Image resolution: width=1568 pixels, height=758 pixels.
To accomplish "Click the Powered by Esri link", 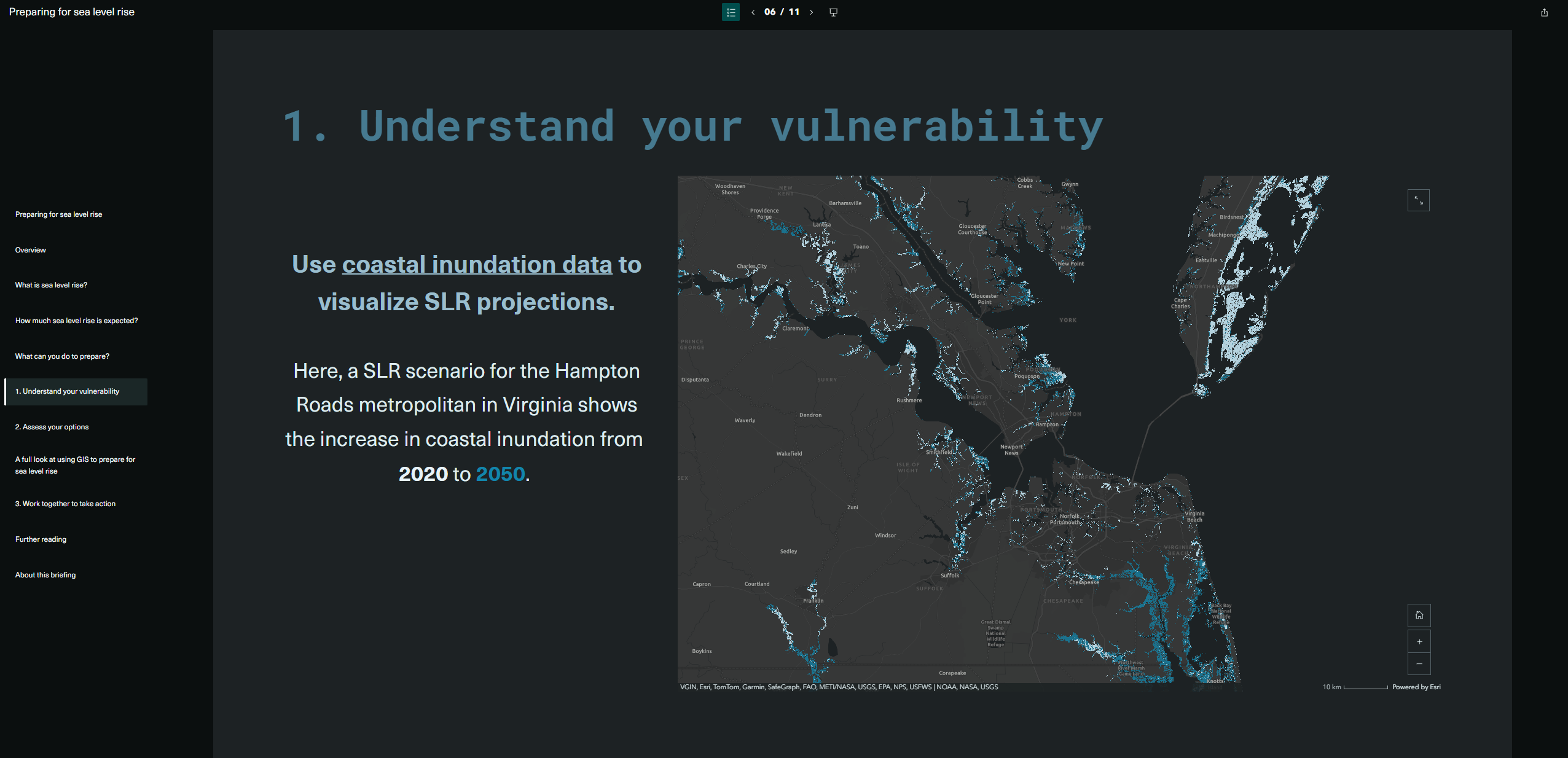I will (x=1416, y=687).
